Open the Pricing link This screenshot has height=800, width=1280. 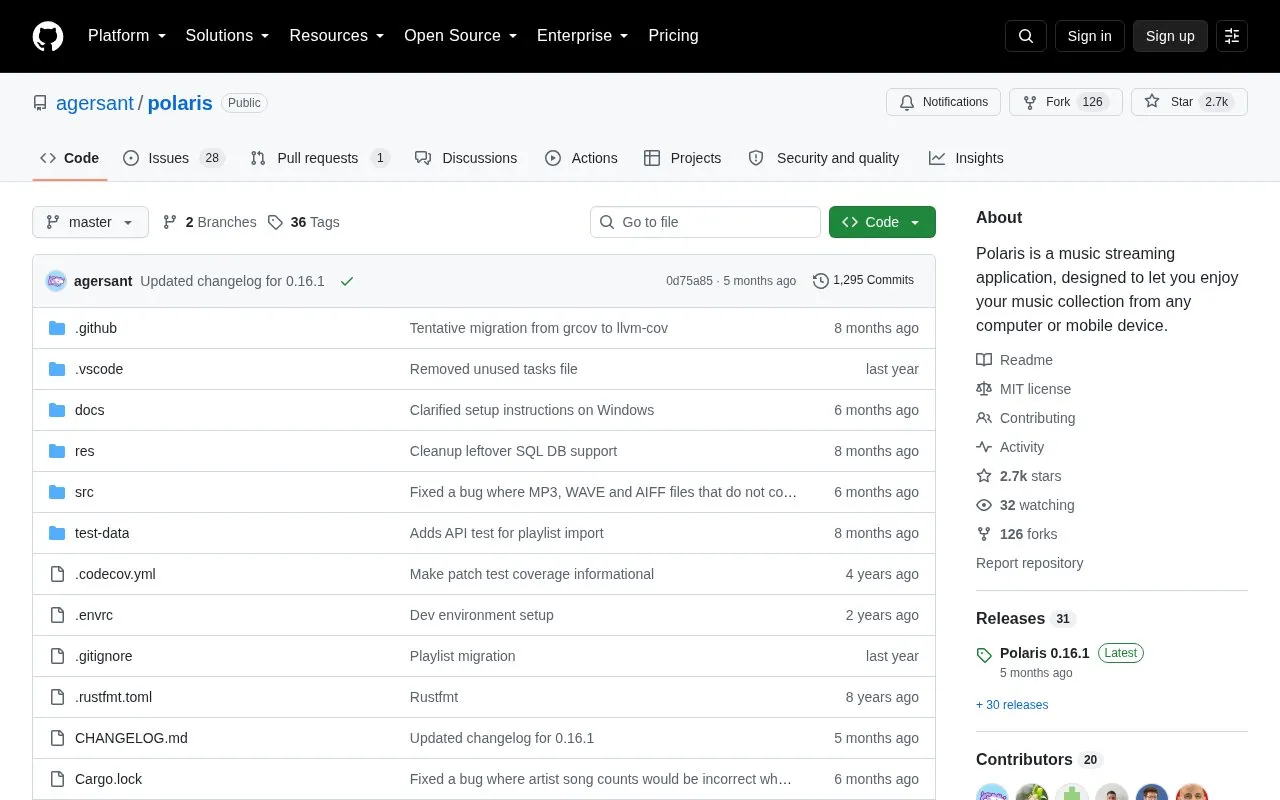[x=673, y=36]
